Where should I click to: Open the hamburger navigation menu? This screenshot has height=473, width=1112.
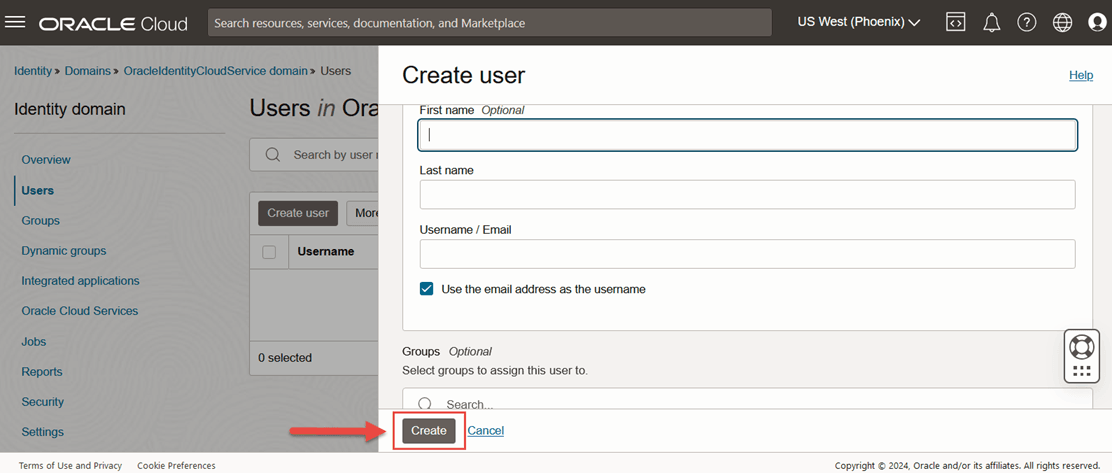[x=15, y=22]
